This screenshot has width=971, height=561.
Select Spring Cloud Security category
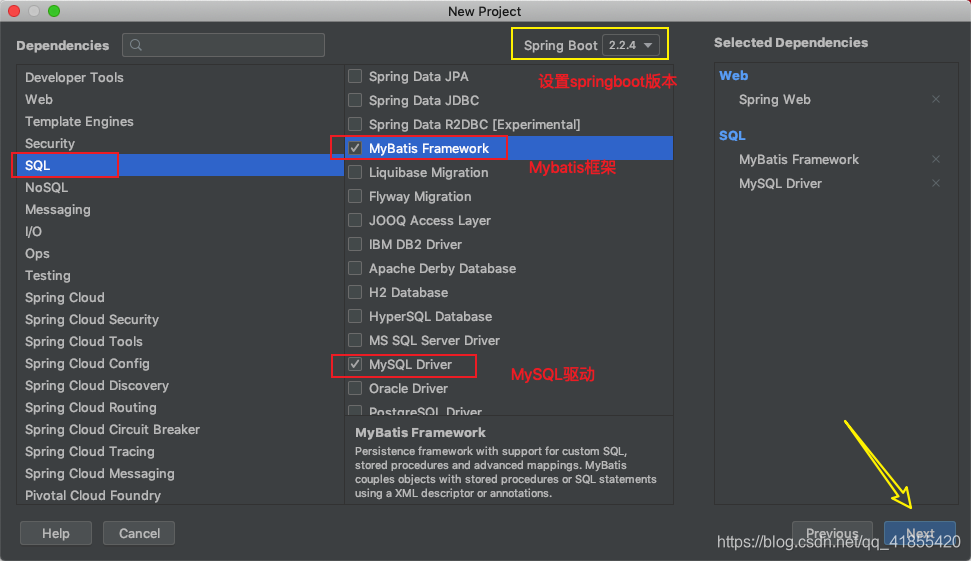pos(180,319)
